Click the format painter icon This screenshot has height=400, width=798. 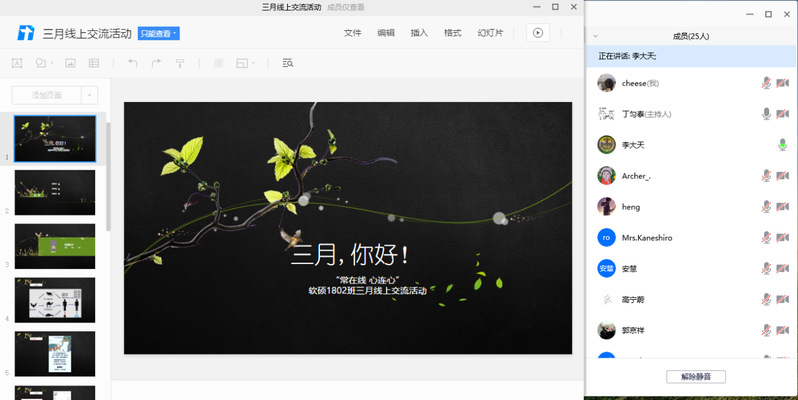pyautogui.click(x=181, y=63)
